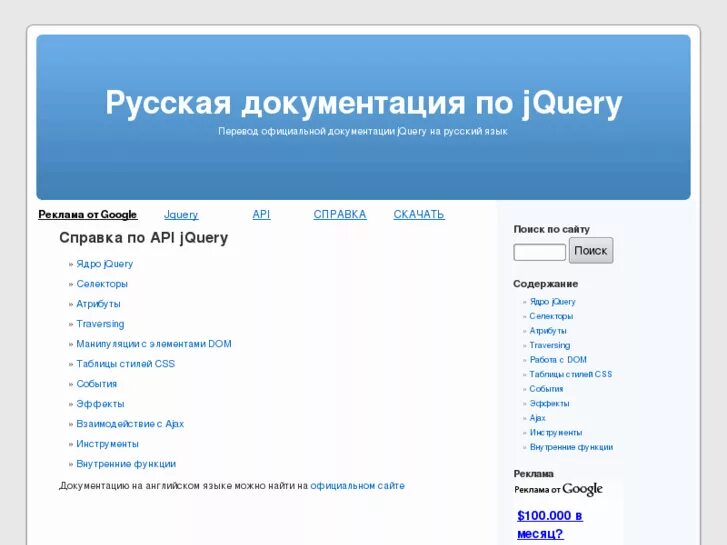Open sidebar 'Селекторы' under Содержание
This screenshot has height=545, width=727.
pyautogui.click(x=551, y=316)
